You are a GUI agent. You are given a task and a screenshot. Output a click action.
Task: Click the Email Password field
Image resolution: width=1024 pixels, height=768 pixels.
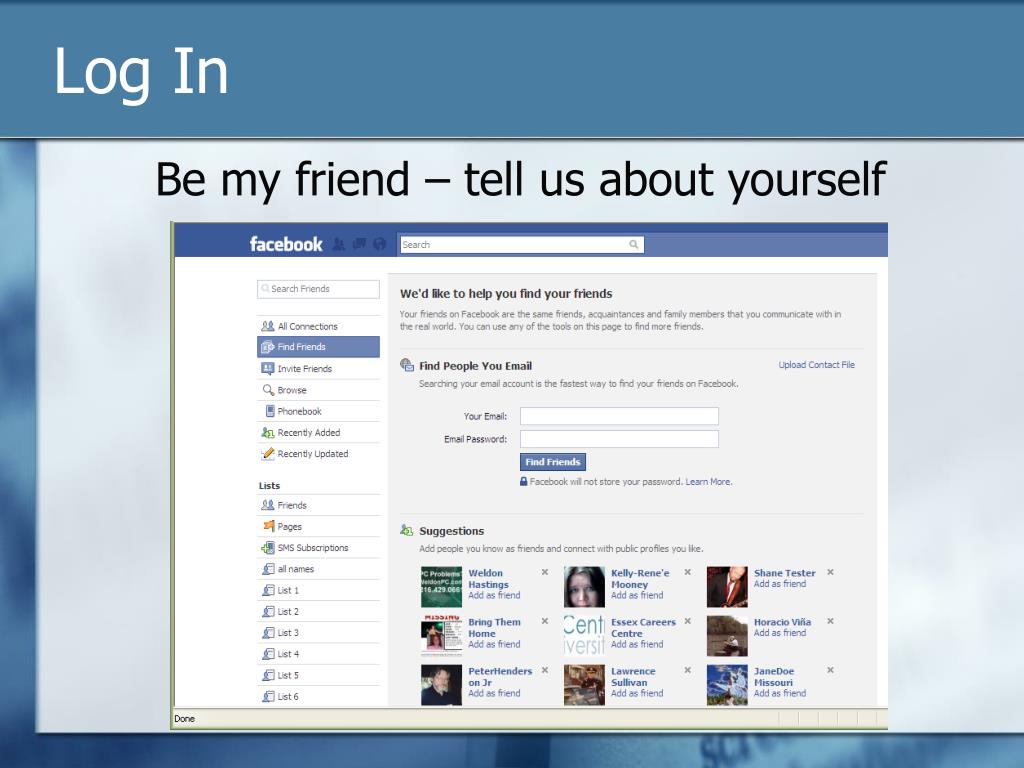coord(619,439)
